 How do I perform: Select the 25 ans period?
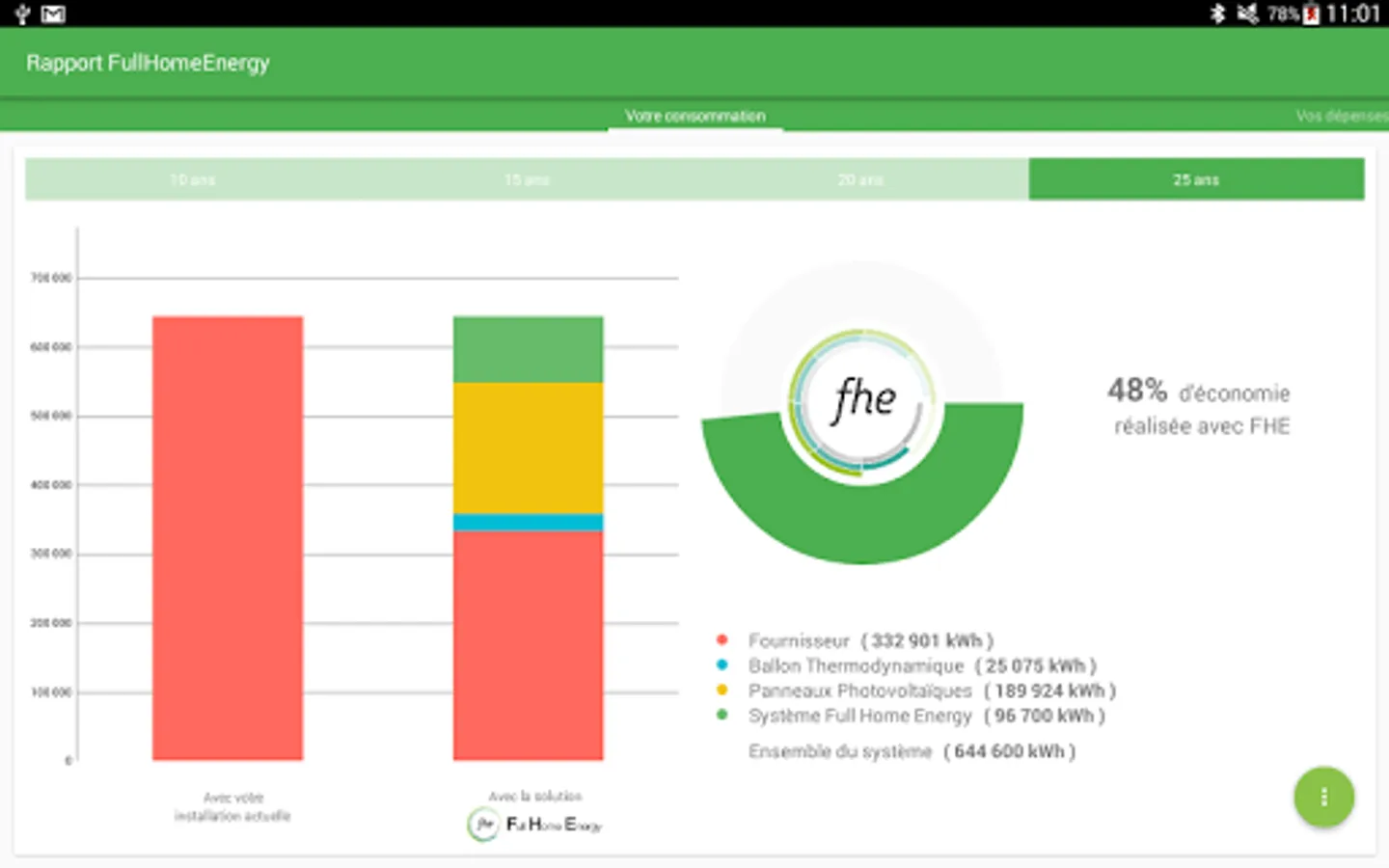coord(1196,179)
